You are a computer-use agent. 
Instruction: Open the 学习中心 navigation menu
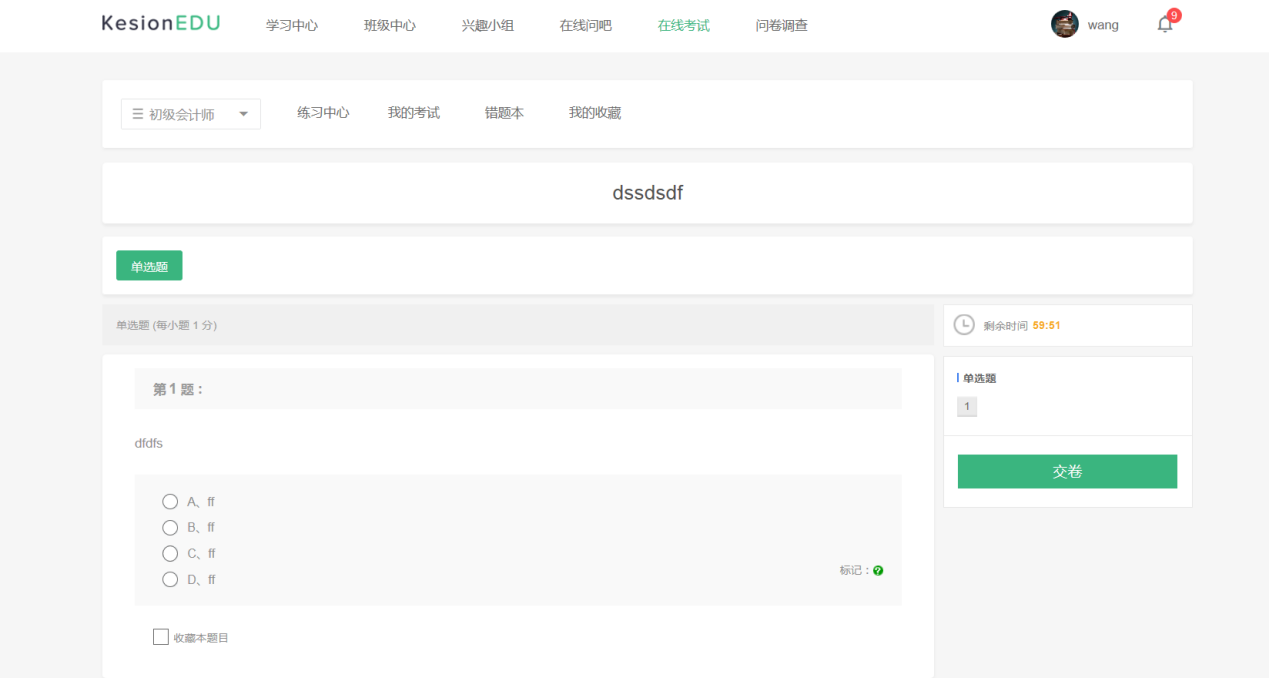(292, 26)
